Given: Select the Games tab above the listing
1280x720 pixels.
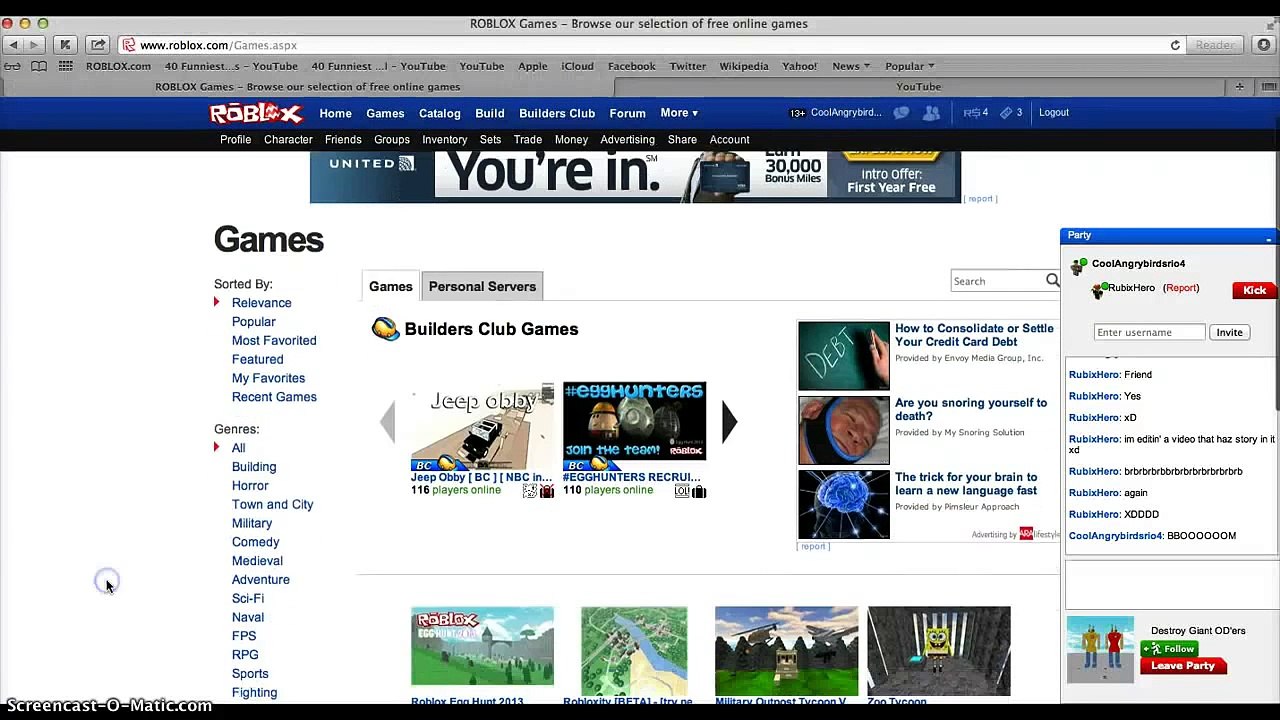Looking at the screenshot, I should [x=391, y=286].
